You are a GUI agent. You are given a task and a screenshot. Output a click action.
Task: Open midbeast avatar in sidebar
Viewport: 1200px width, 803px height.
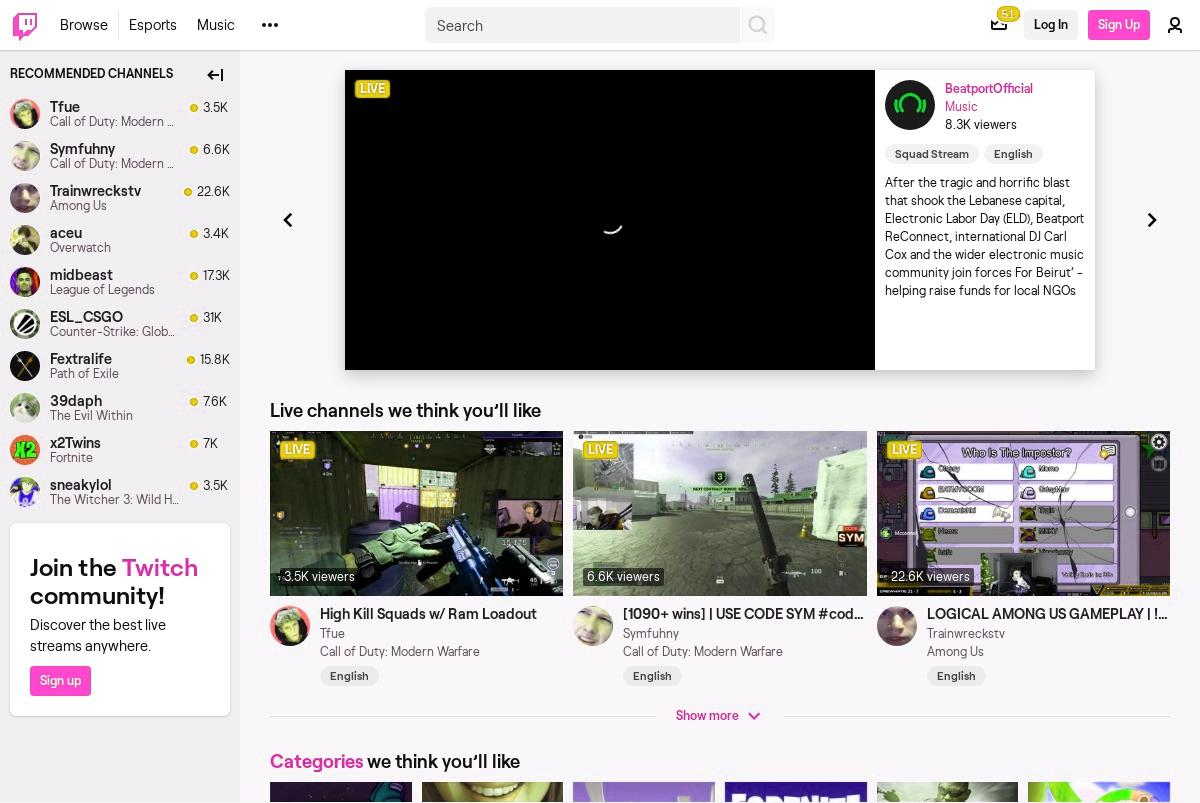coord(25,282)
